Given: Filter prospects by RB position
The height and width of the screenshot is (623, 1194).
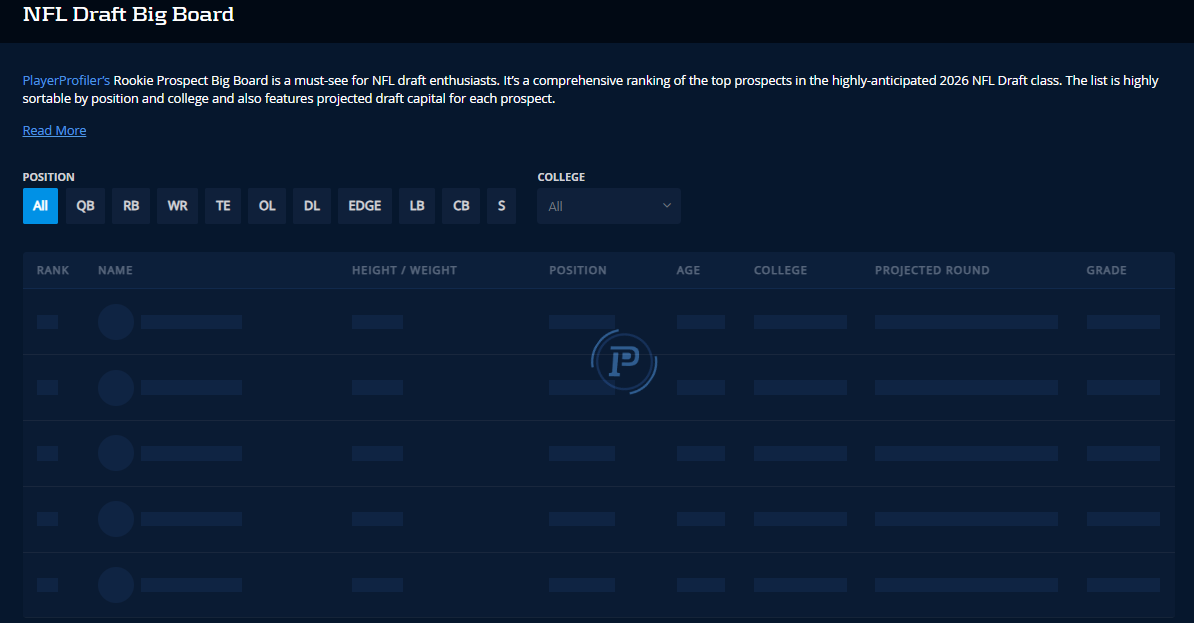Looking at the screenshot, I should [131, 206].
